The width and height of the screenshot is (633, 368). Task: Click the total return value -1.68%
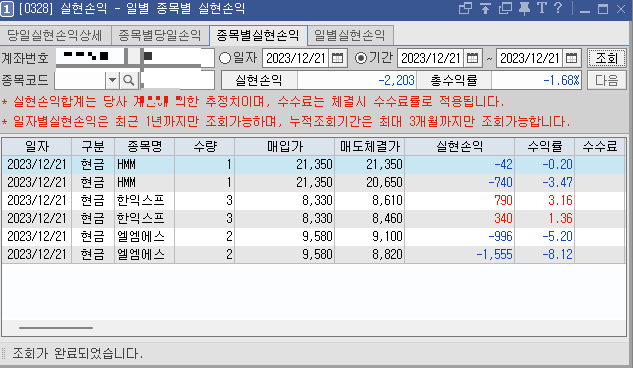[537, 80]
